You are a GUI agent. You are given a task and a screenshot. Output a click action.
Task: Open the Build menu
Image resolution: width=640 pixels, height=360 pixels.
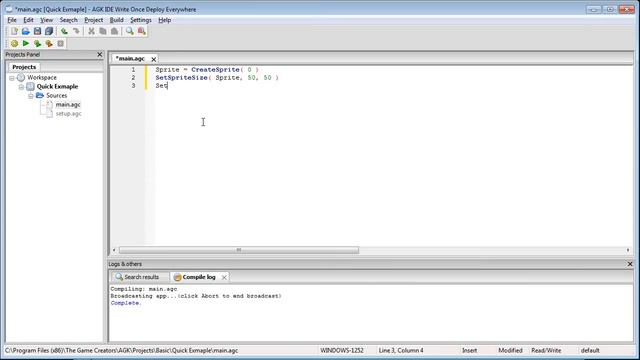(116, 20)
